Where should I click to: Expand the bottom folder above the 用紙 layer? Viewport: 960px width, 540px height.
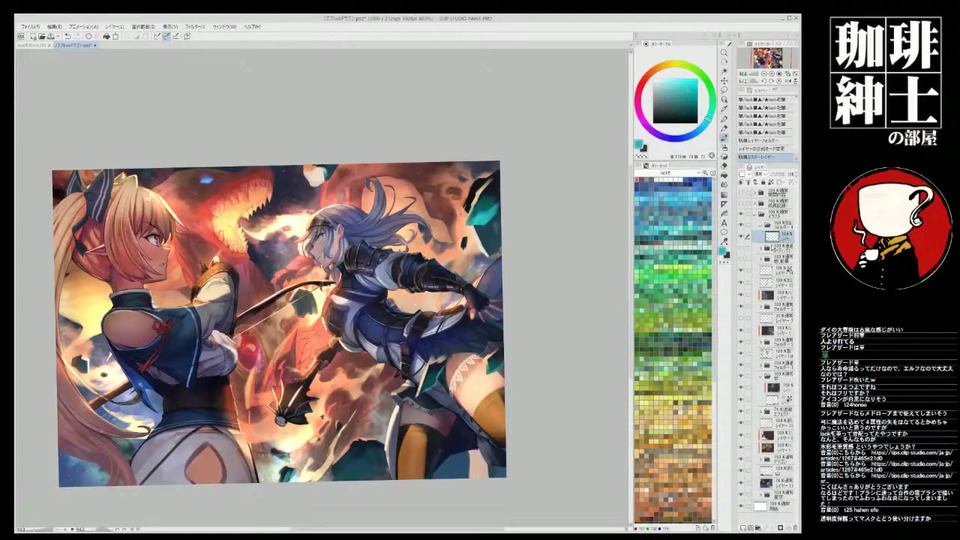[760, 494]
